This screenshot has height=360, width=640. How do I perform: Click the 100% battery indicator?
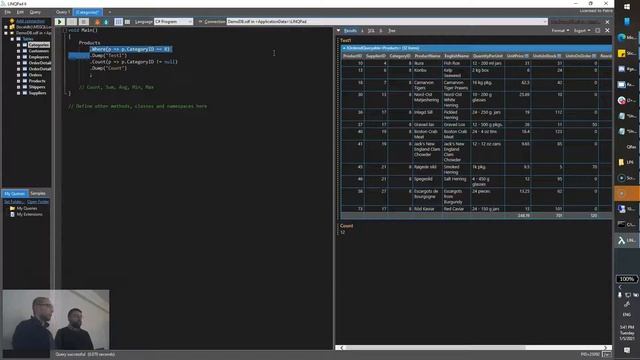tap(627, 279)
